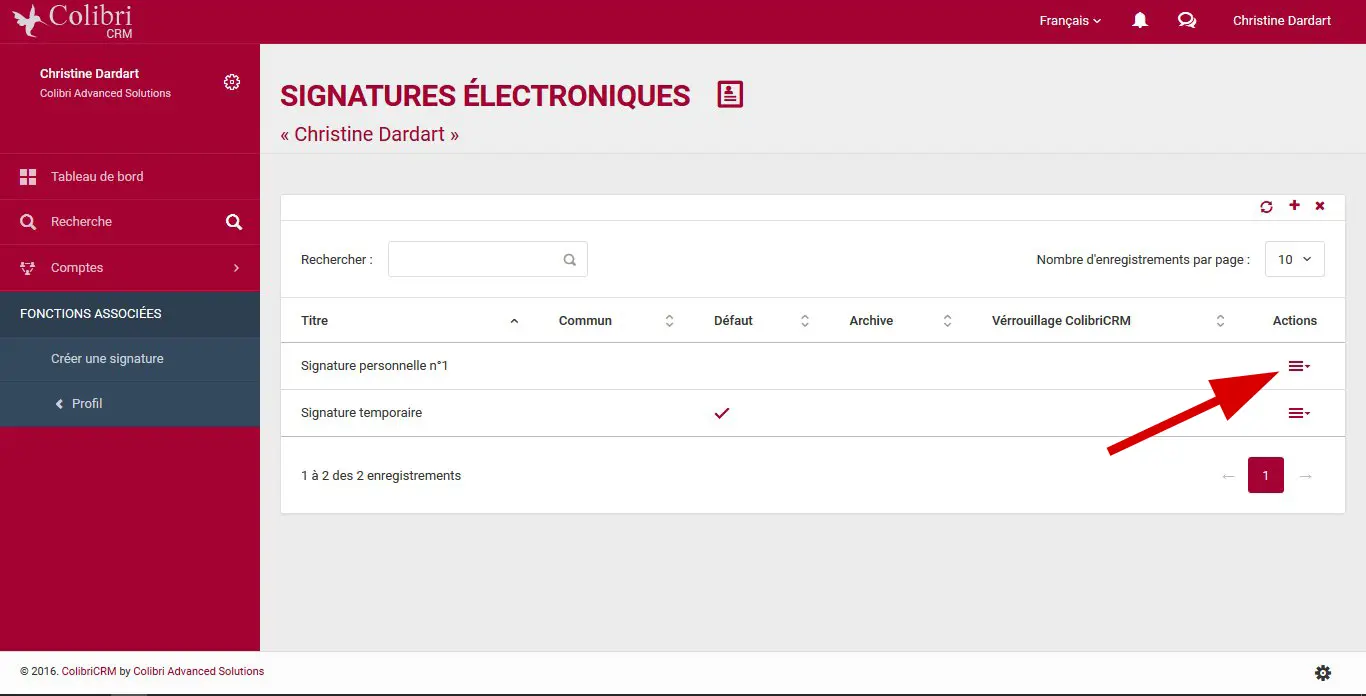Click '1 à 2 des 2 enregistrements' text
The height and width of the screenshot is (696, 1366).
coord(381,476)
